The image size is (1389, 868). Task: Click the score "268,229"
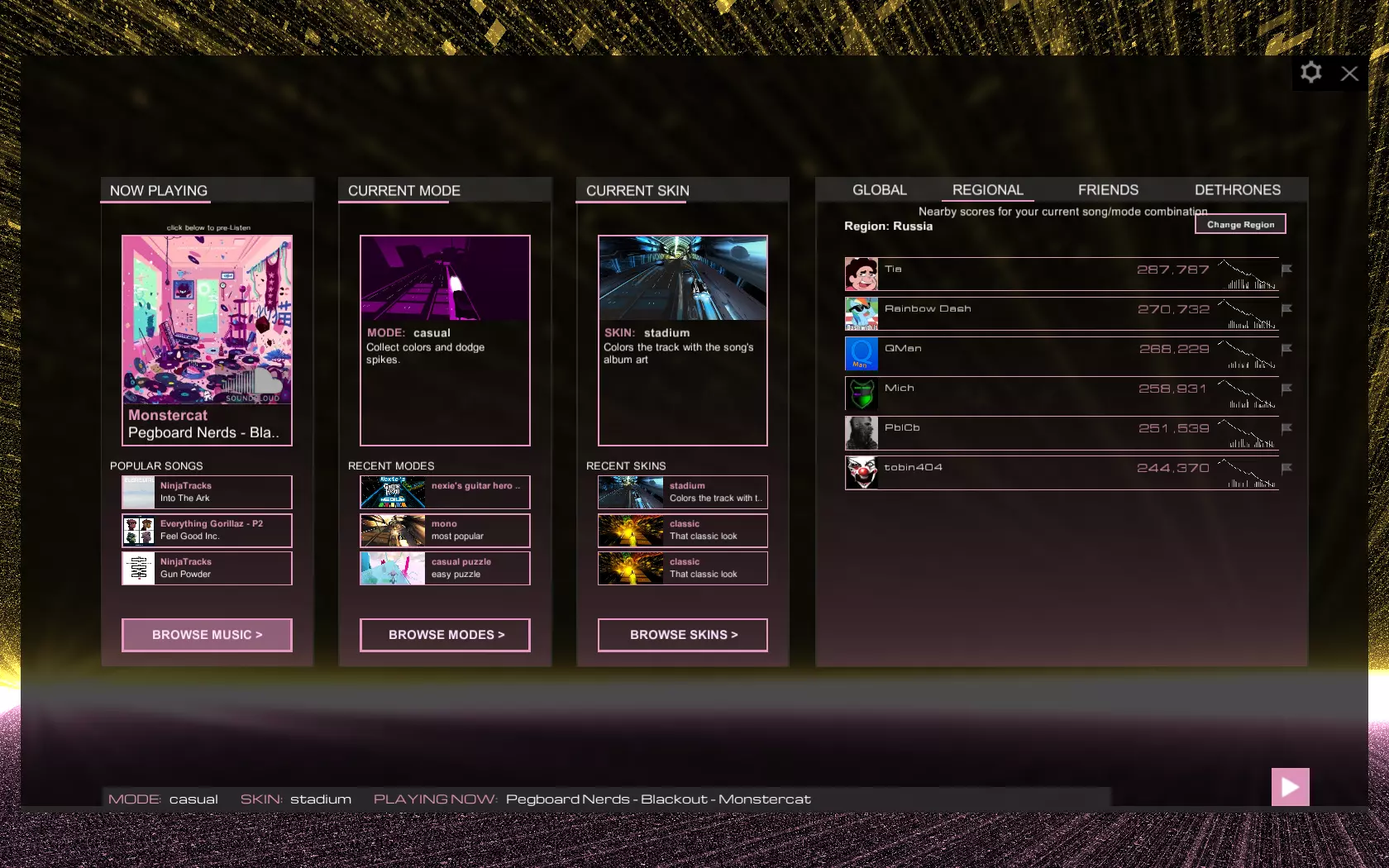[x=1174, y=349]
